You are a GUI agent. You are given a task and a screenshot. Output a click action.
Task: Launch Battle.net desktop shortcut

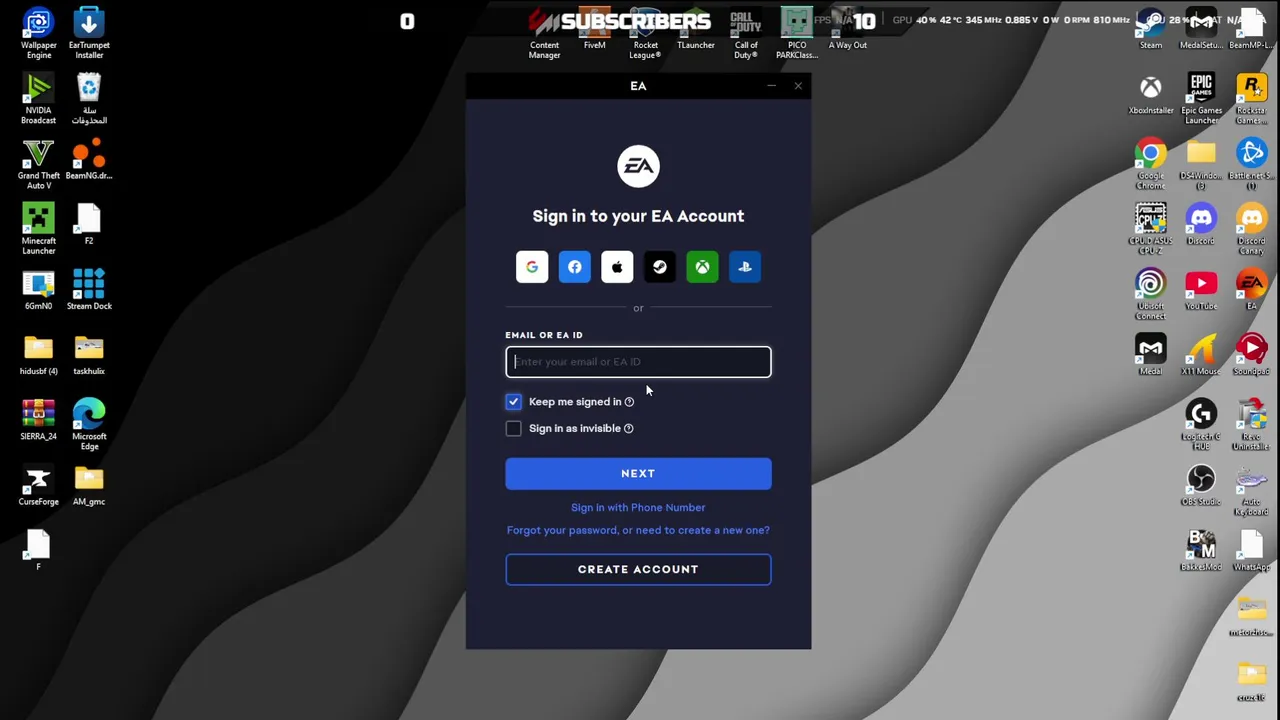coord(1252,163)
